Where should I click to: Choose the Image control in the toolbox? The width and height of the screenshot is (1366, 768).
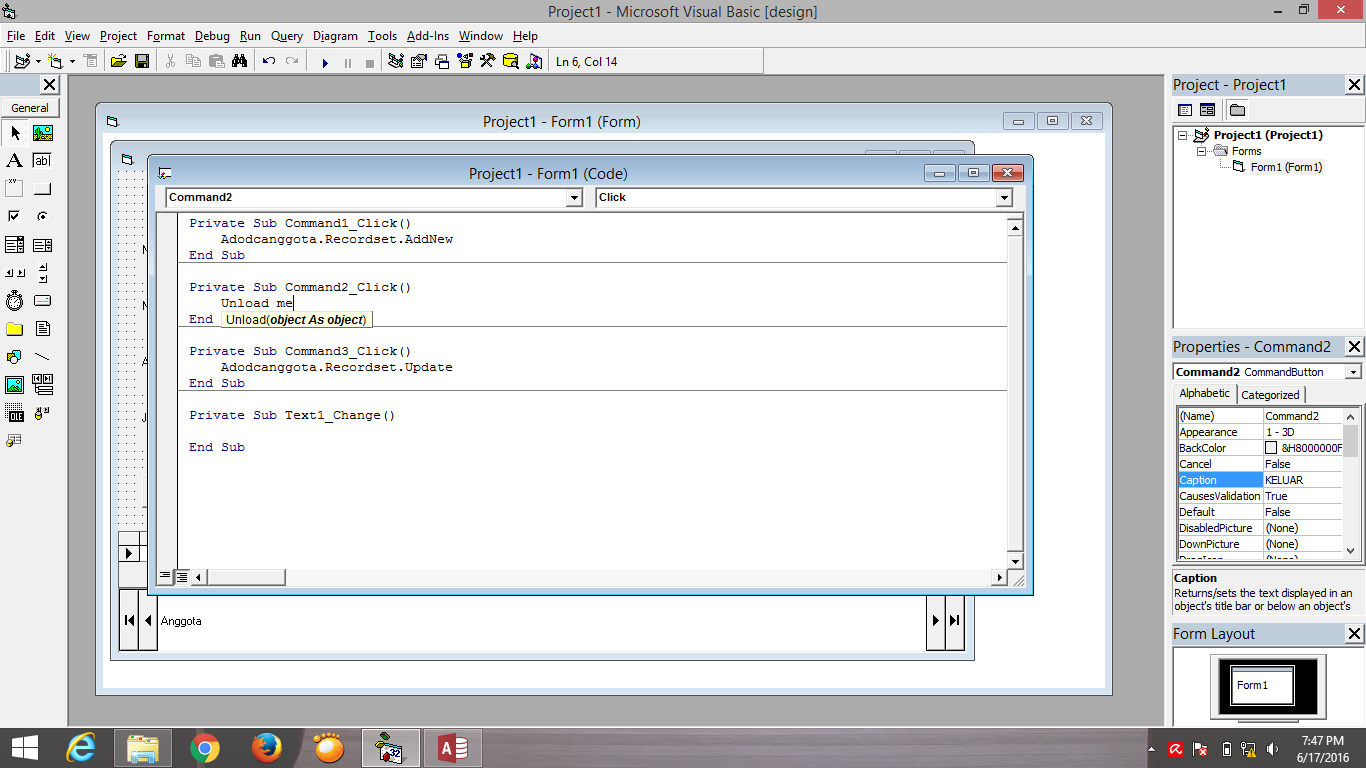coord(15,384)
